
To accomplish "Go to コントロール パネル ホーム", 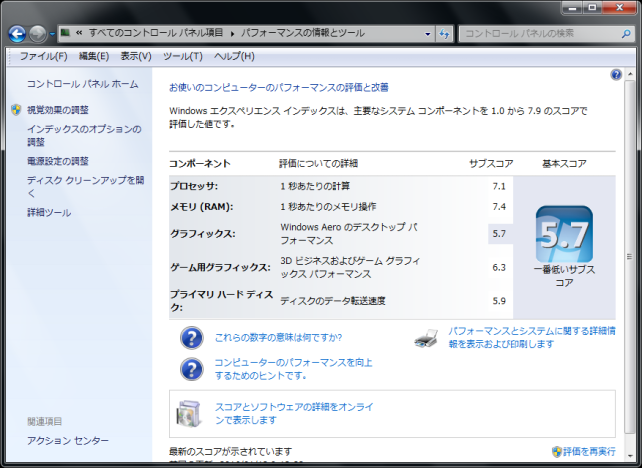I will pyautogui.click(x=82, y=84).
